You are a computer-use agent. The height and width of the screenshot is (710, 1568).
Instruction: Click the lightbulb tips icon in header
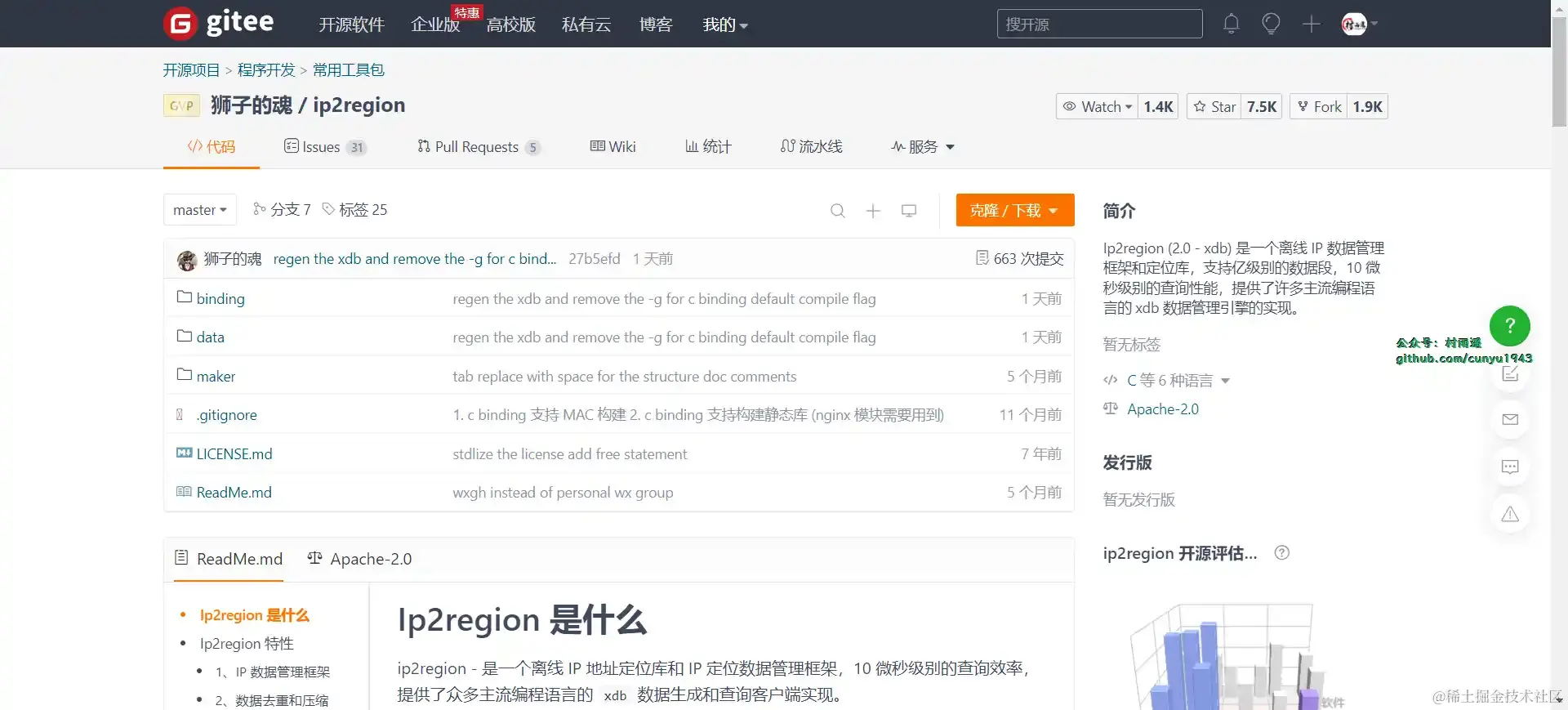(x=1271, y=24)
